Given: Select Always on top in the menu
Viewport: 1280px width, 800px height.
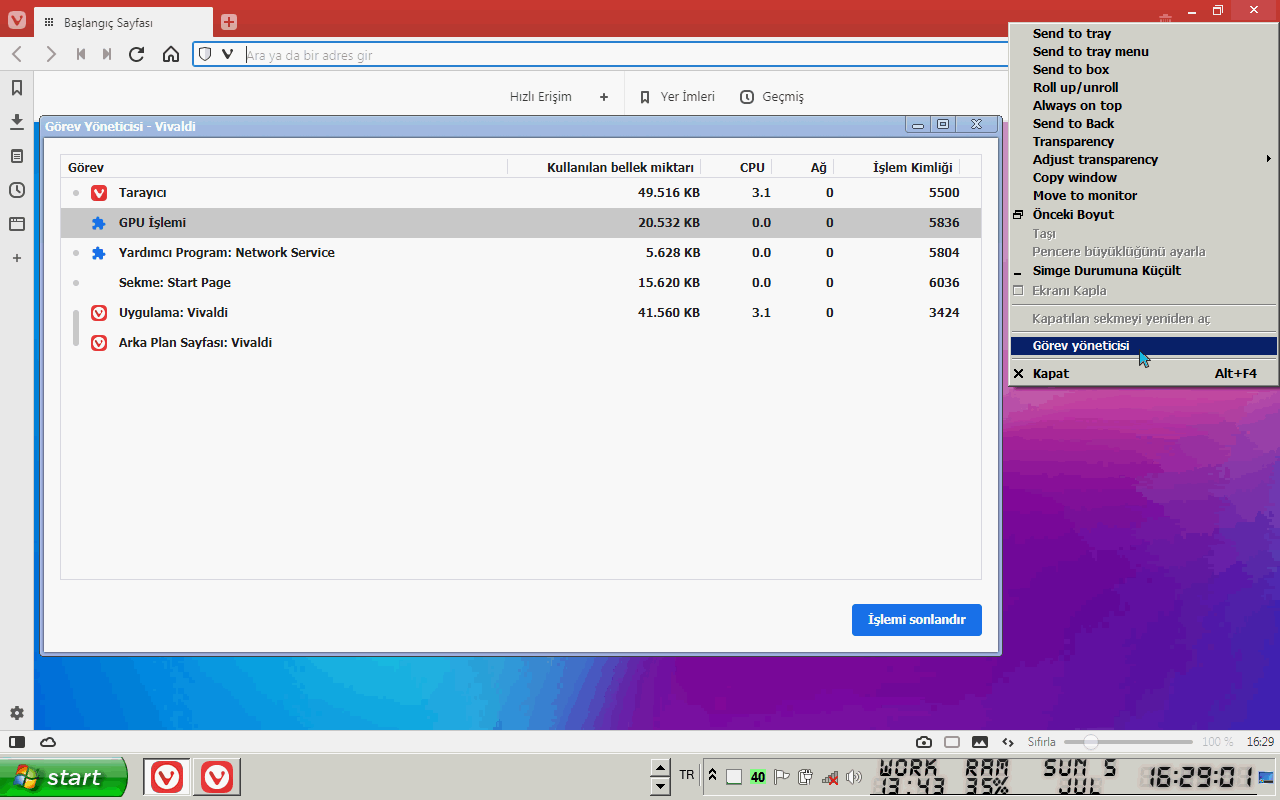Looking at the screenshot, I should click(1143, 106).
